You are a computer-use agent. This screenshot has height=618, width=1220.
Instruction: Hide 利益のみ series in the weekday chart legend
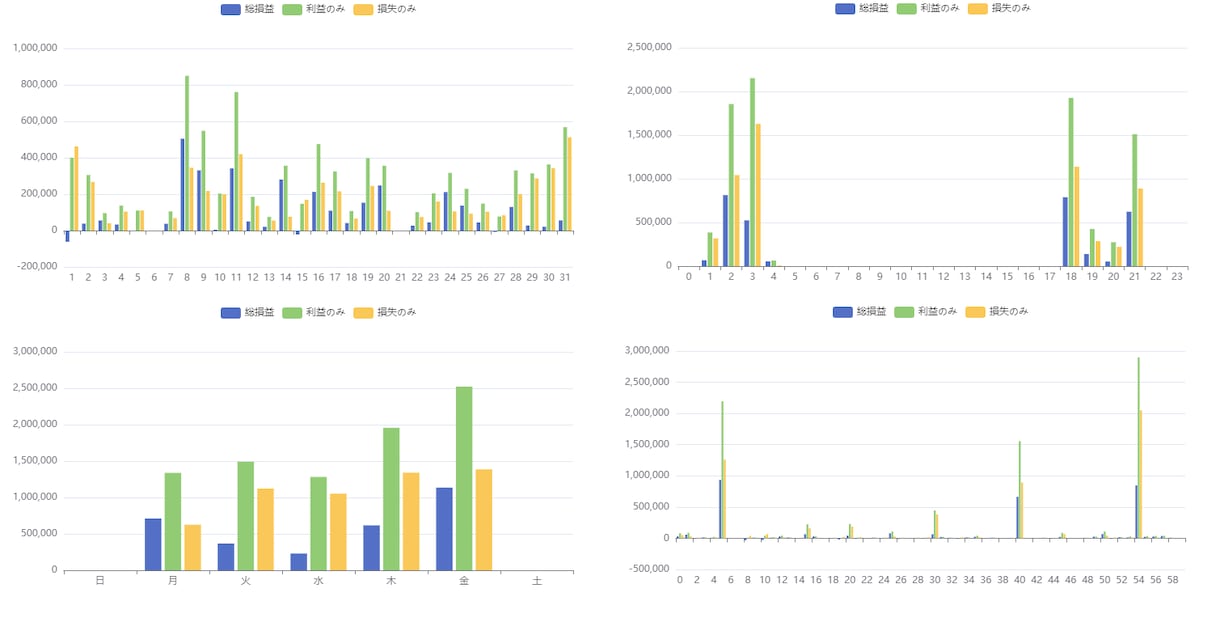point(313,312)
